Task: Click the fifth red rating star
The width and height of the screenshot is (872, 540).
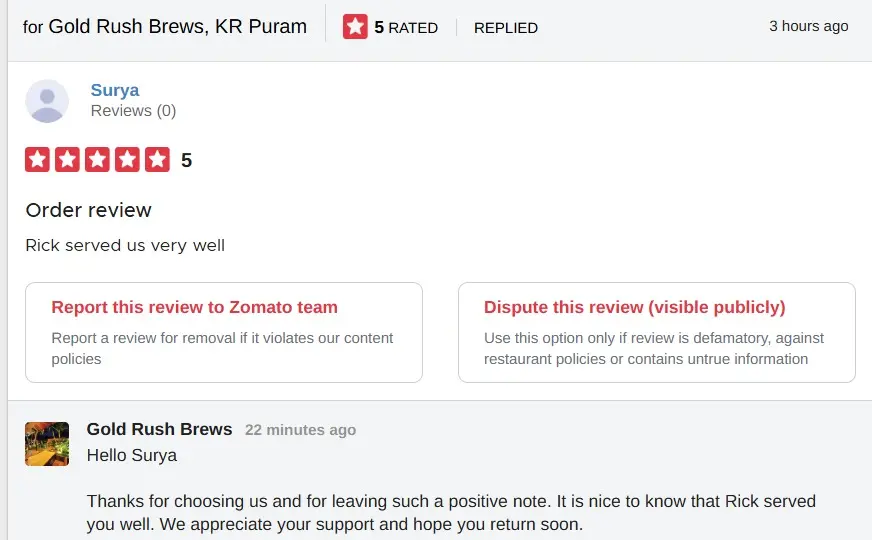Action: 157,160
